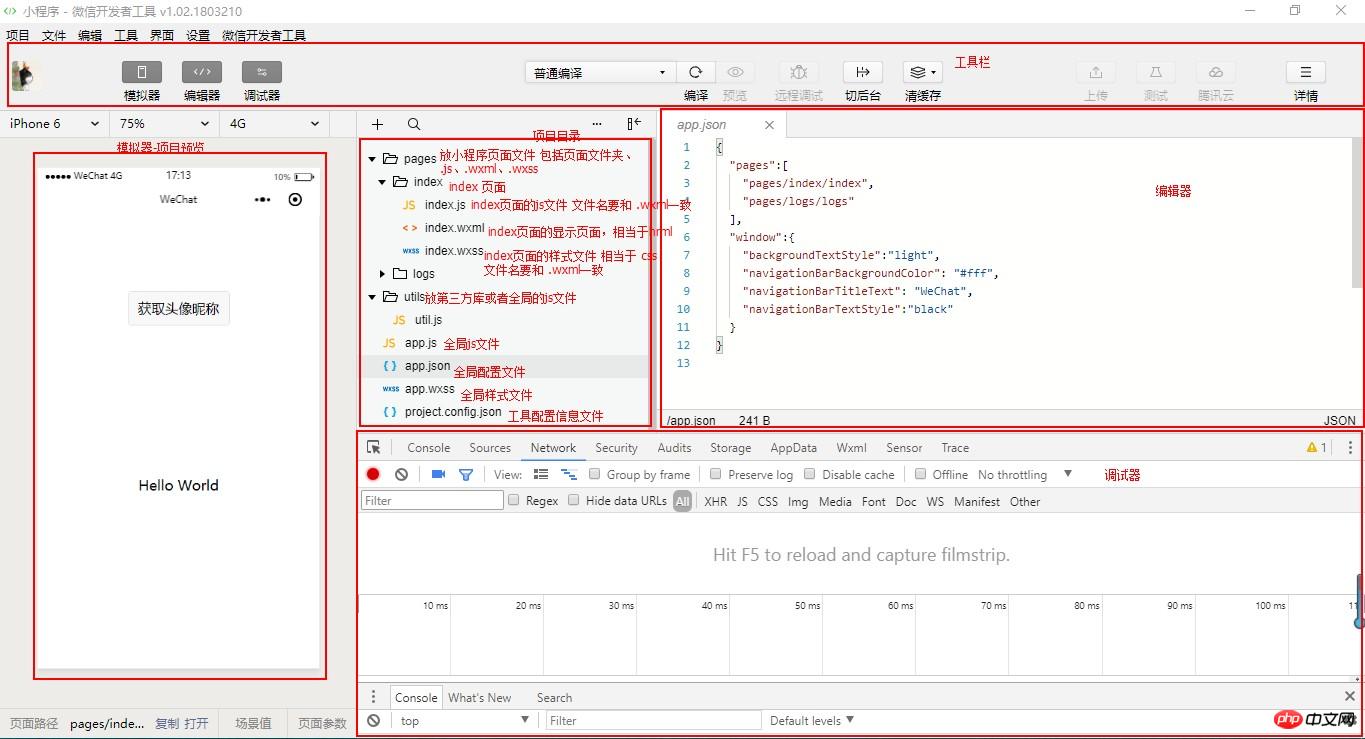
Task: Add new file with plus icon
Action: click(x=377, y=124)
